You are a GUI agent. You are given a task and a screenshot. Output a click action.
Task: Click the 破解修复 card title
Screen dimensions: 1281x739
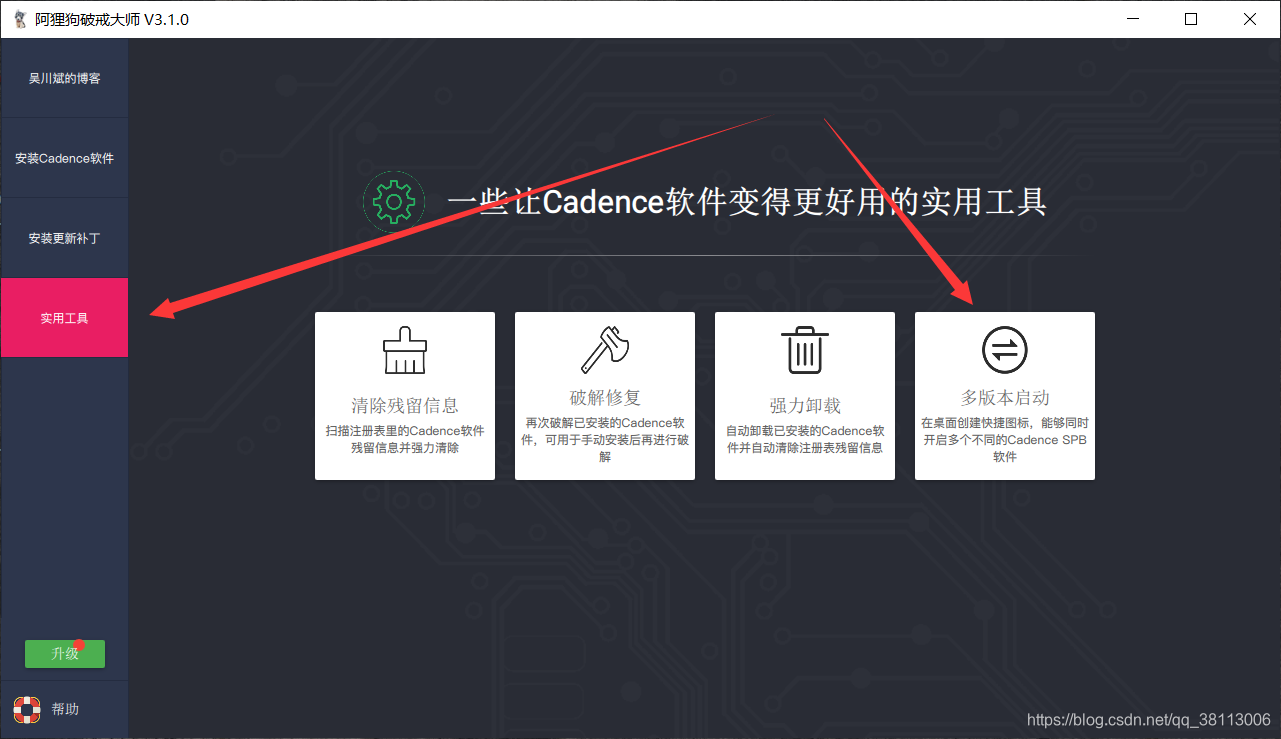click(605, 397)
